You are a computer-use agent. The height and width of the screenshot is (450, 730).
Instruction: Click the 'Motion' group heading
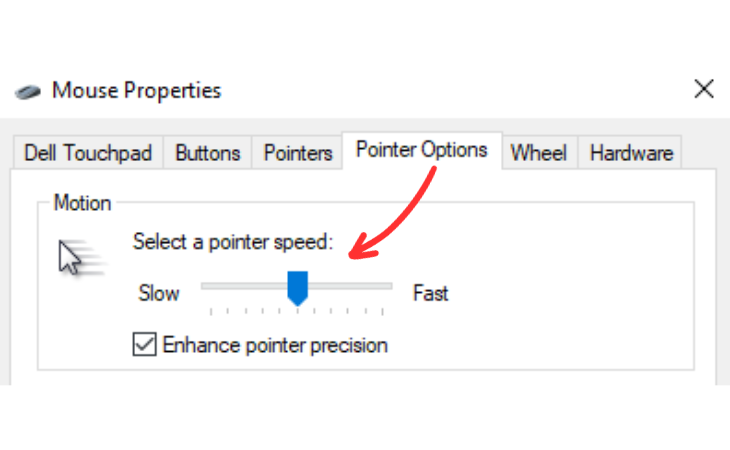[x=82, y=203]
